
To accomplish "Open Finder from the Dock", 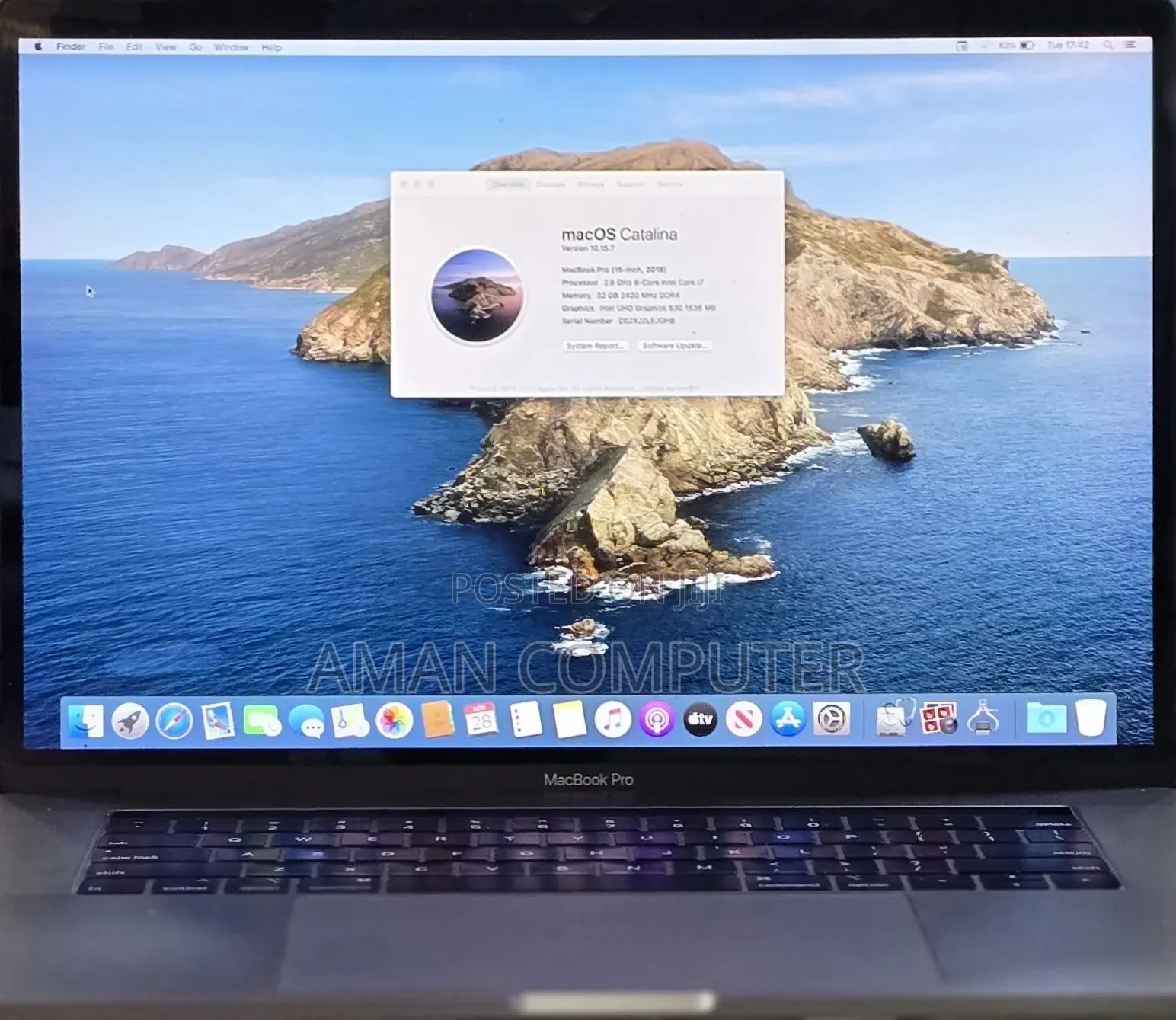I will tap(86, 721).
